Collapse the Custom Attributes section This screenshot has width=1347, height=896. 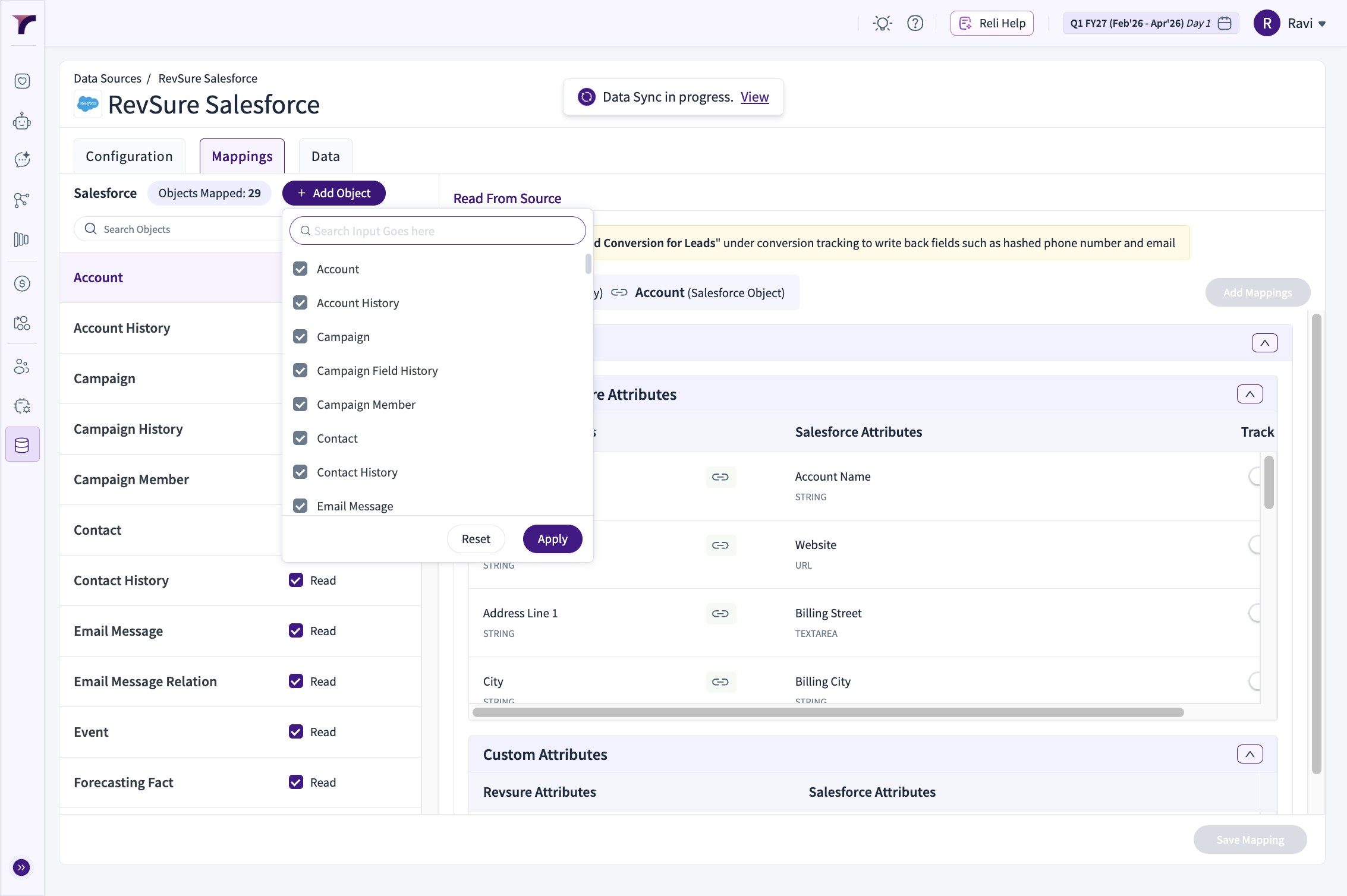click(x=1250, y=755)
